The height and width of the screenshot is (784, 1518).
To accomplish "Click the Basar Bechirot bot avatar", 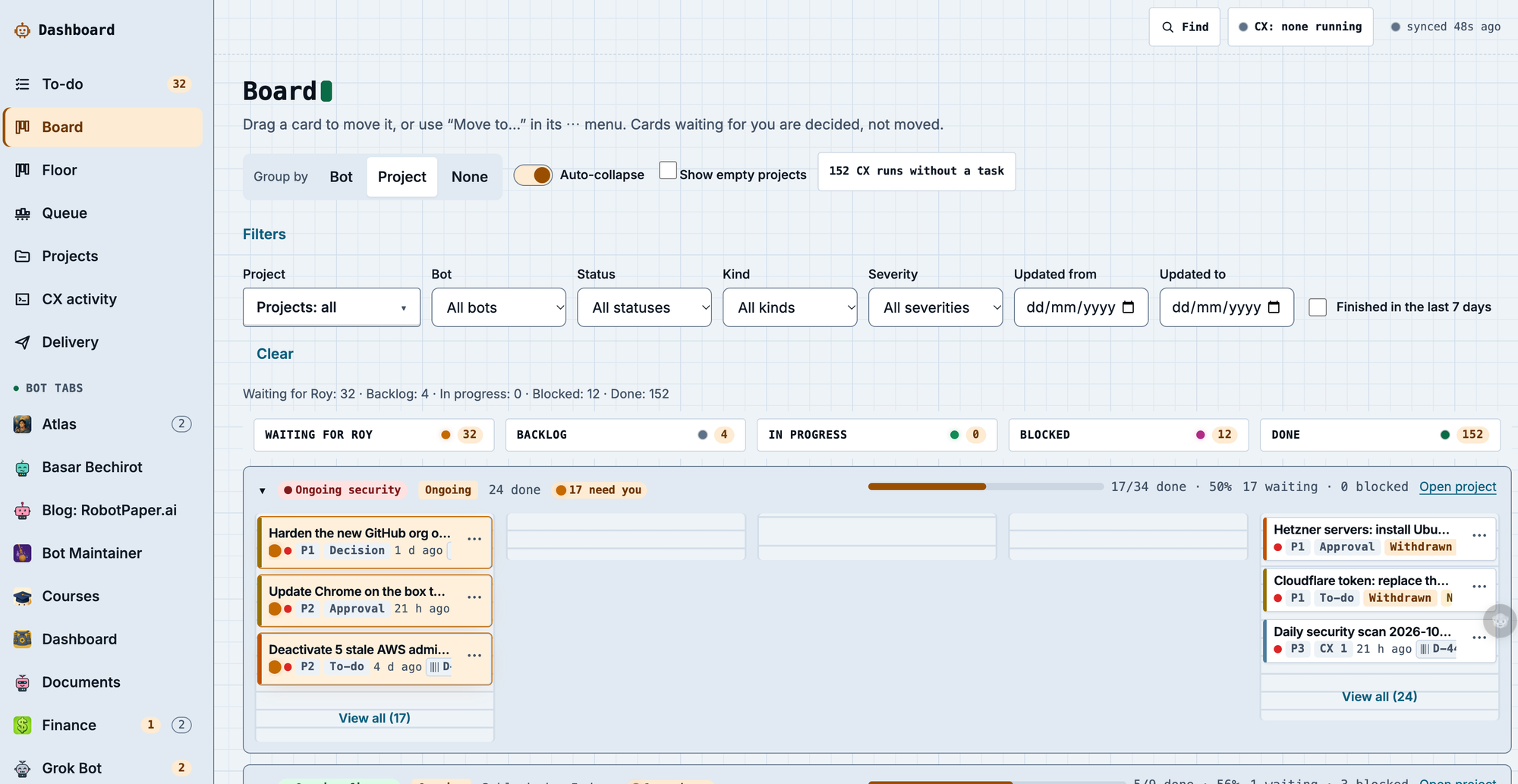I will pyautogui.click(x=23, y=468).
